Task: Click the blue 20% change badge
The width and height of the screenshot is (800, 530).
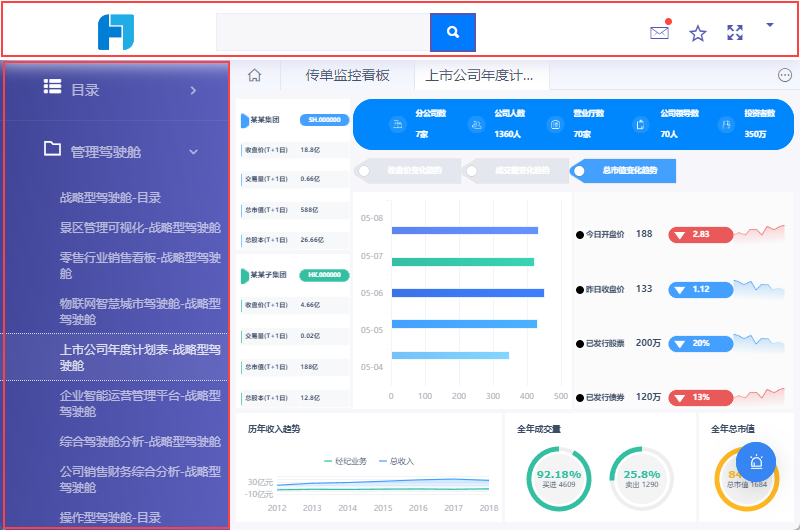Action: click(701, 344)
